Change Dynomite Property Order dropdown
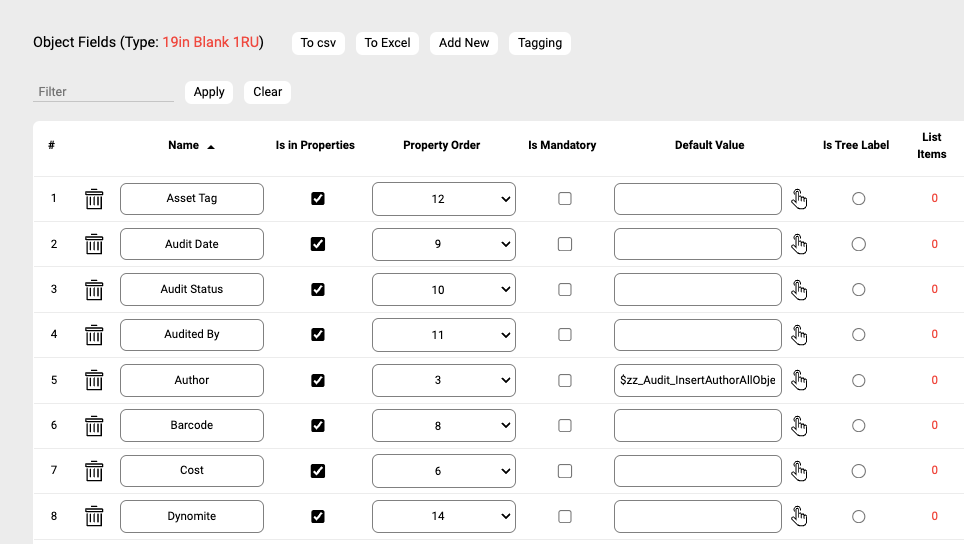Screen dimensions: 964x544 (443, 516)
